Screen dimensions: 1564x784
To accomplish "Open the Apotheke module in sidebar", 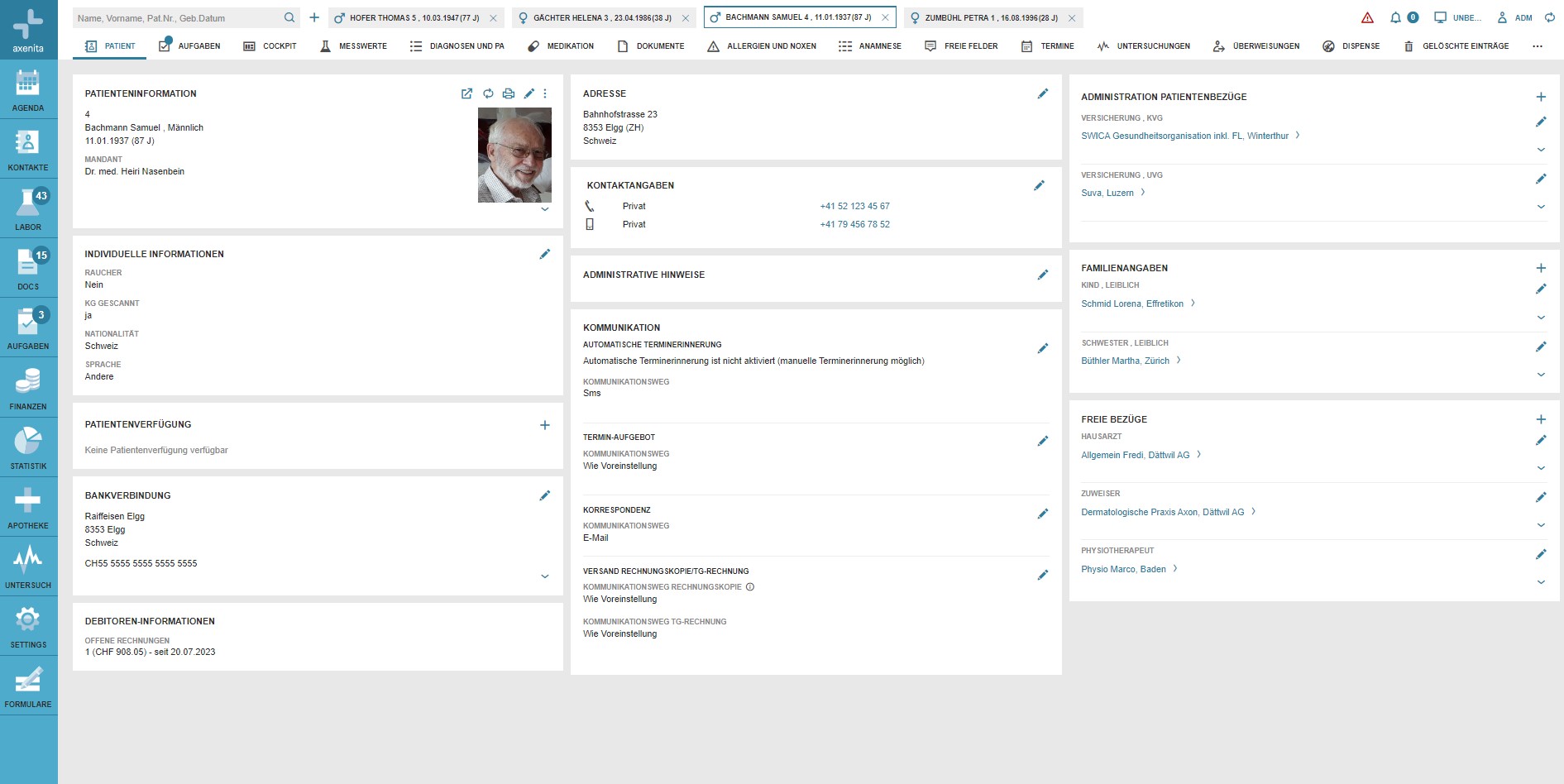I will click(28, 507).
